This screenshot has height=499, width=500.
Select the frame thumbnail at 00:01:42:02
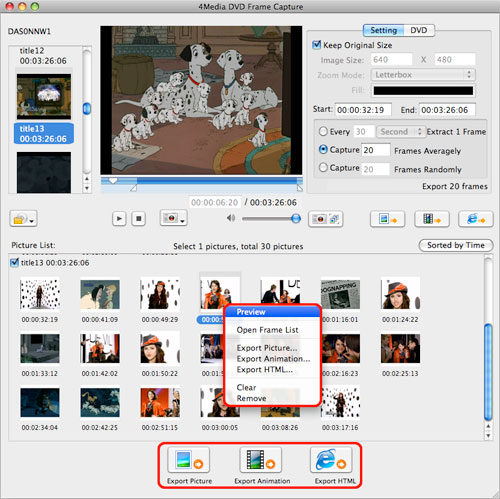tap(100, 348)
